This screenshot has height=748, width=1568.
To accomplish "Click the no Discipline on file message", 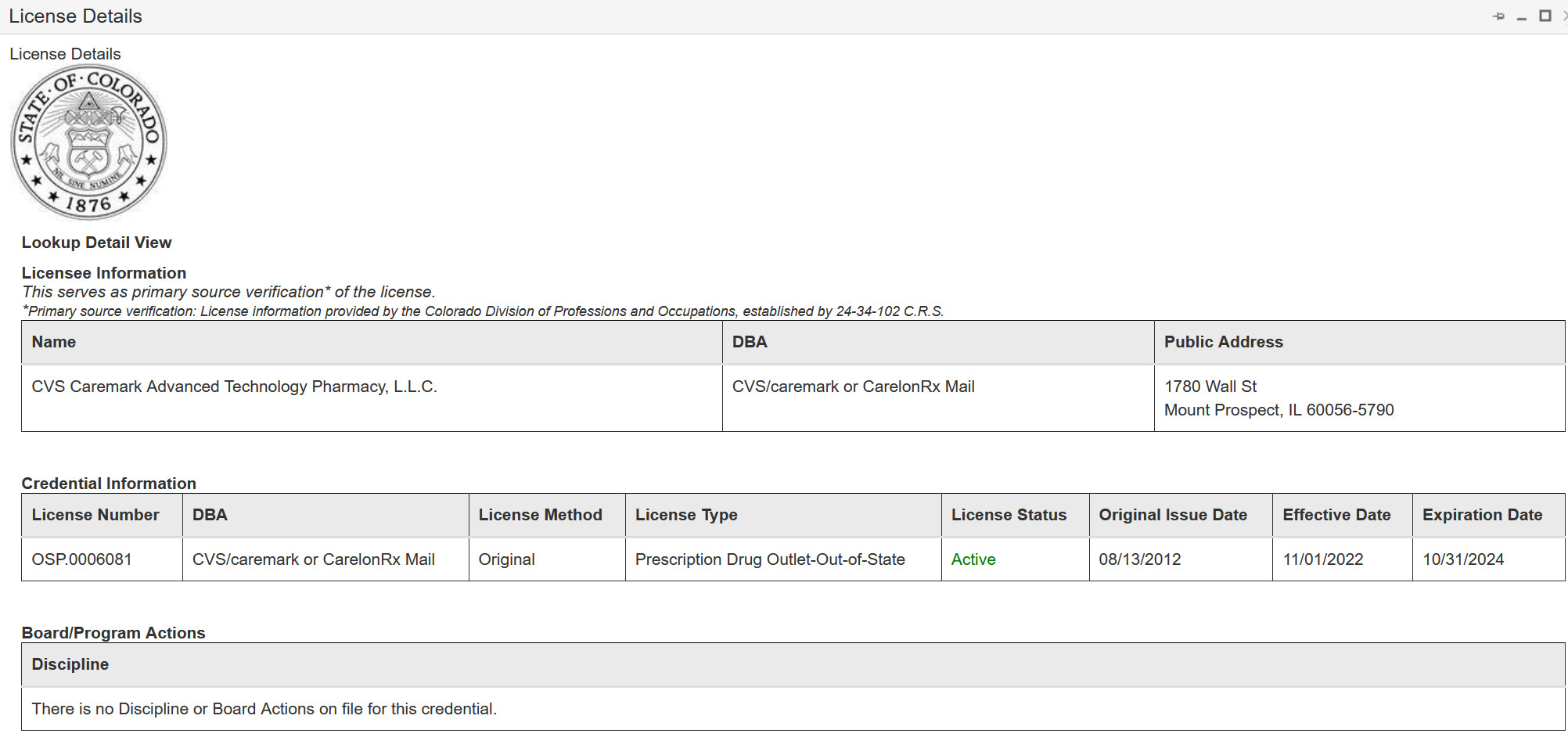I will (x=264, y=709).
